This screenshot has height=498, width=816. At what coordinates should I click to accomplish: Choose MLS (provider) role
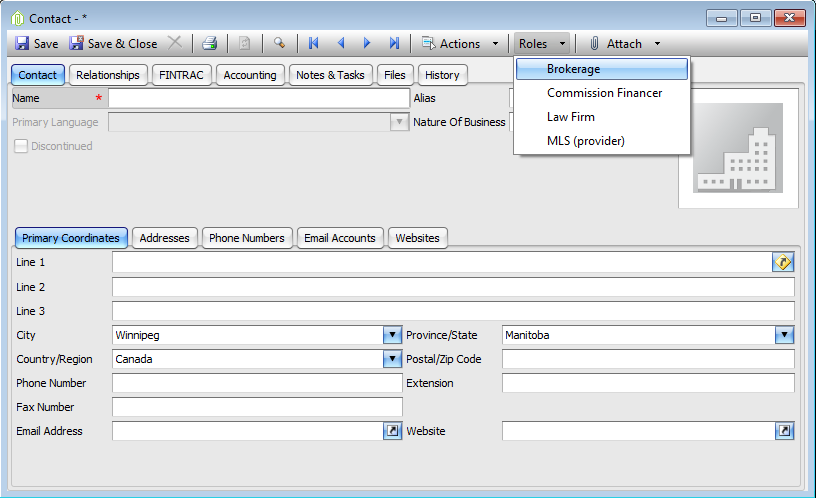(602, 141)
